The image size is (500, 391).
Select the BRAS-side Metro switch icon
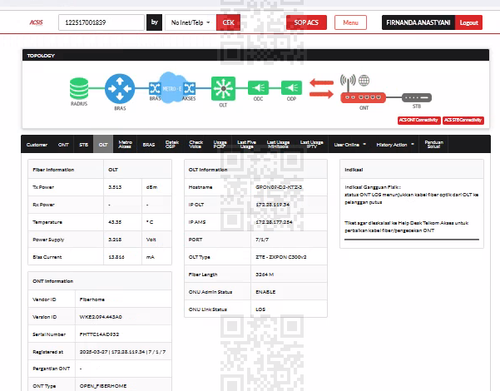point(155,88)
